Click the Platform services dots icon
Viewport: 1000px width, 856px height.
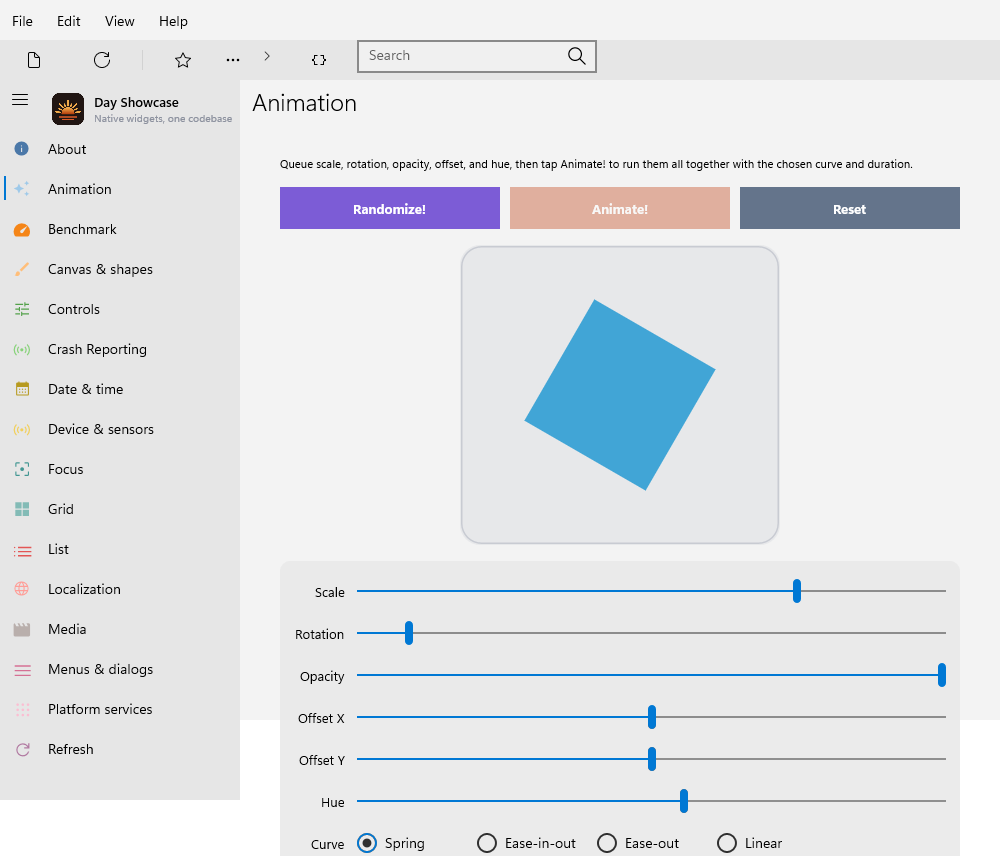(22, 709)
